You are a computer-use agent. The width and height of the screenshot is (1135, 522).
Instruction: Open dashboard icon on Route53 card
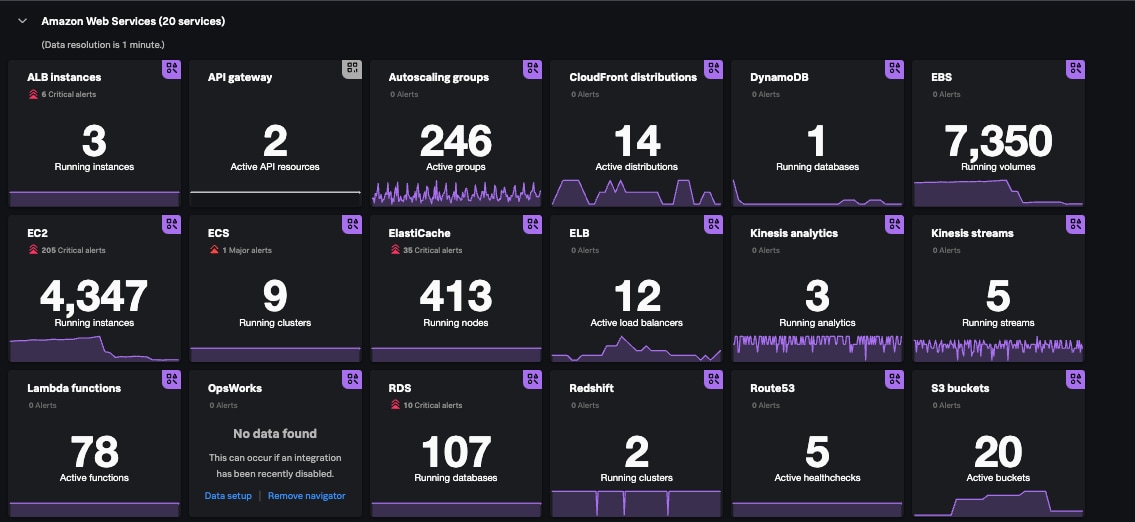895,379
